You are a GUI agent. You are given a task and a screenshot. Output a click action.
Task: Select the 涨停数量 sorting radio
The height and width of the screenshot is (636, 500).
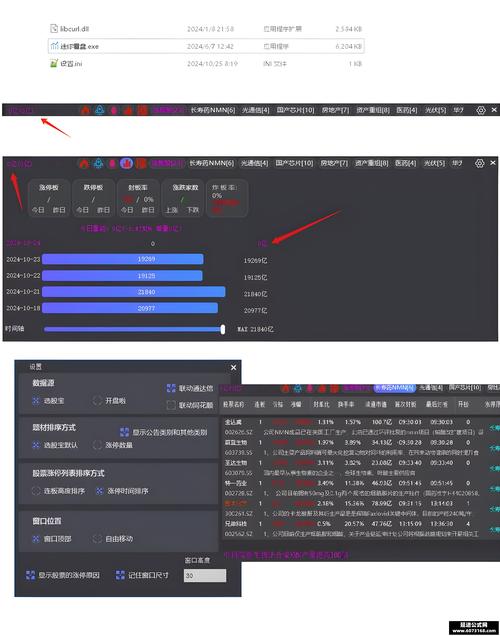pos(97,445)
